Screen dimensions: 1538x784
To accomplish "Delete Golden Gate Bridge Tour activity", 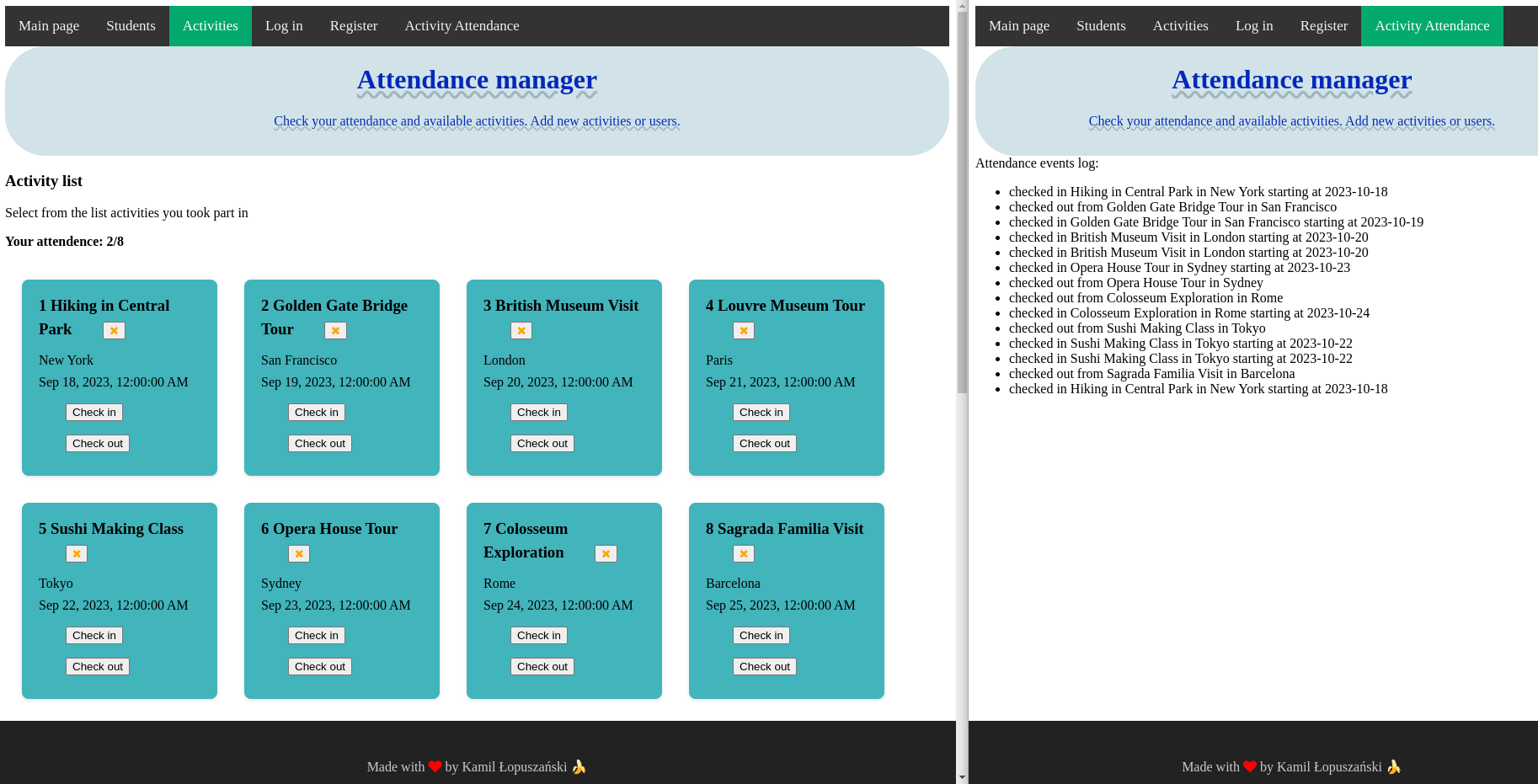I will click(x=335, y=331).
